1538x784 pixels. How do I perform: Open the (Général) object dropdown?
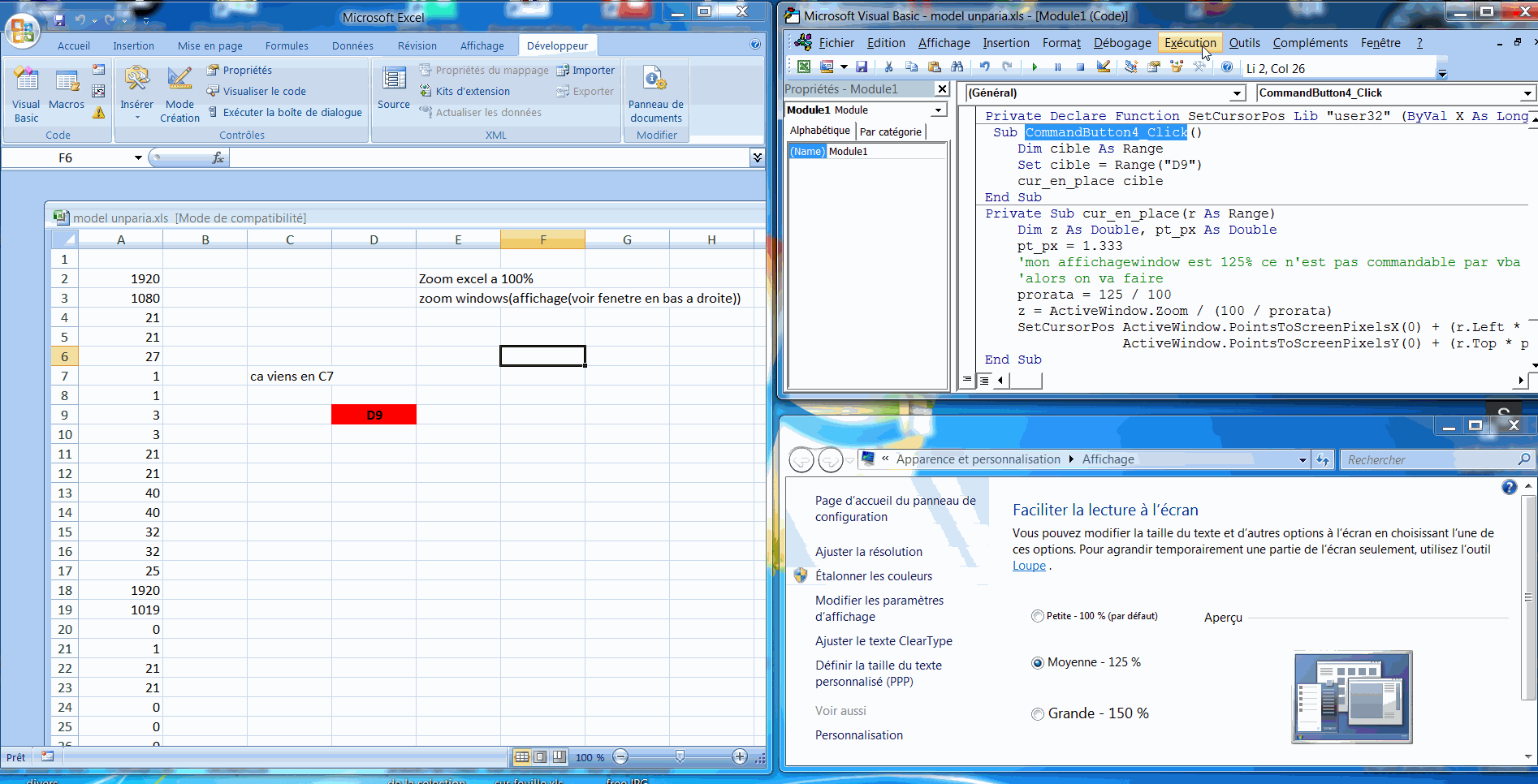tap(1237, 93)
